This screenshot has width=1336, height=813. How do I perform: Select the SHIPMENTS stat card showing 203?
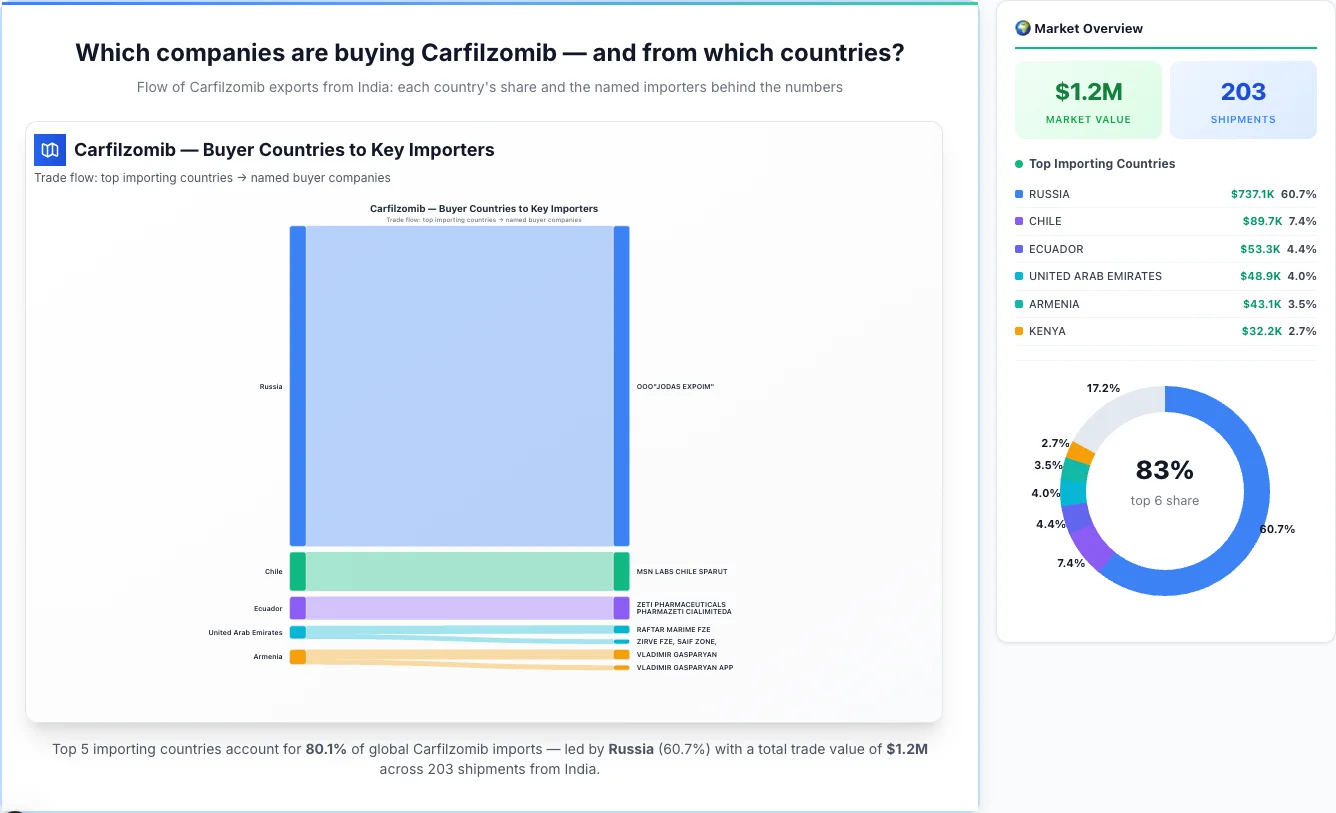coord(1243,99)
